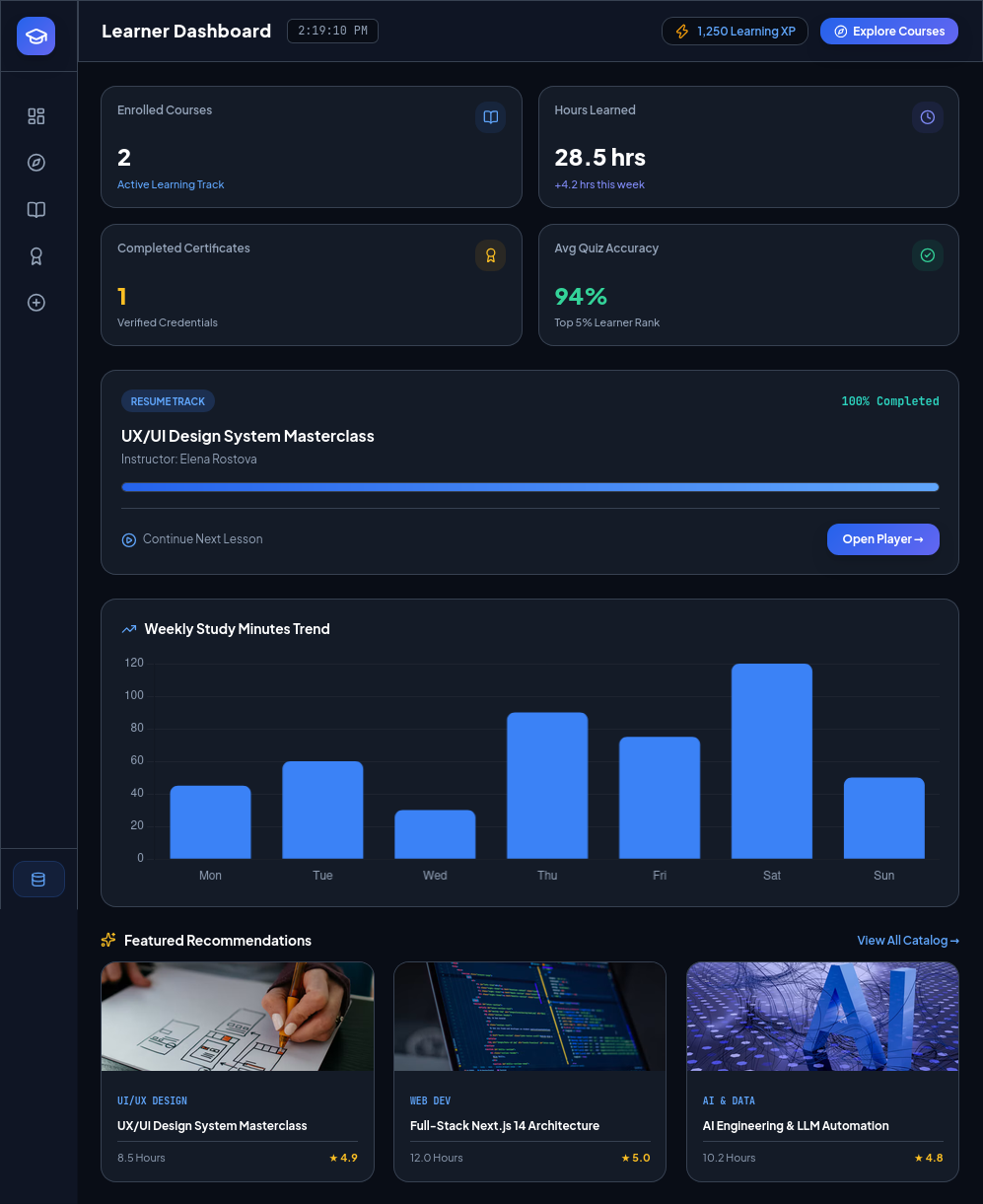The image size is (983, 1204).
Task: Click the Active Learning Track text
Action: pyautogui.click(x=171, y=184)
